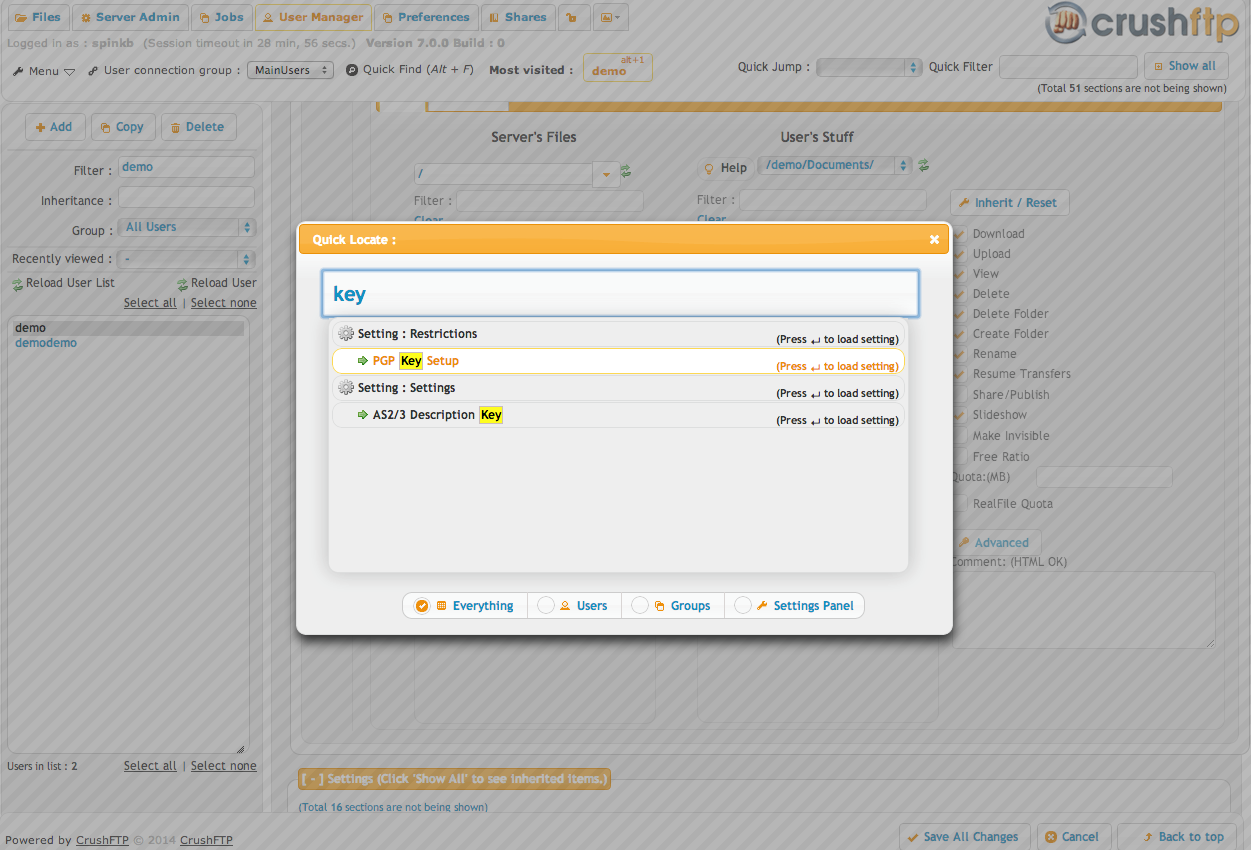Open the image dropdown tab in top bar
Image resolution: width=1251 pixels, height=850 pixels.
[x=610, y=17]
